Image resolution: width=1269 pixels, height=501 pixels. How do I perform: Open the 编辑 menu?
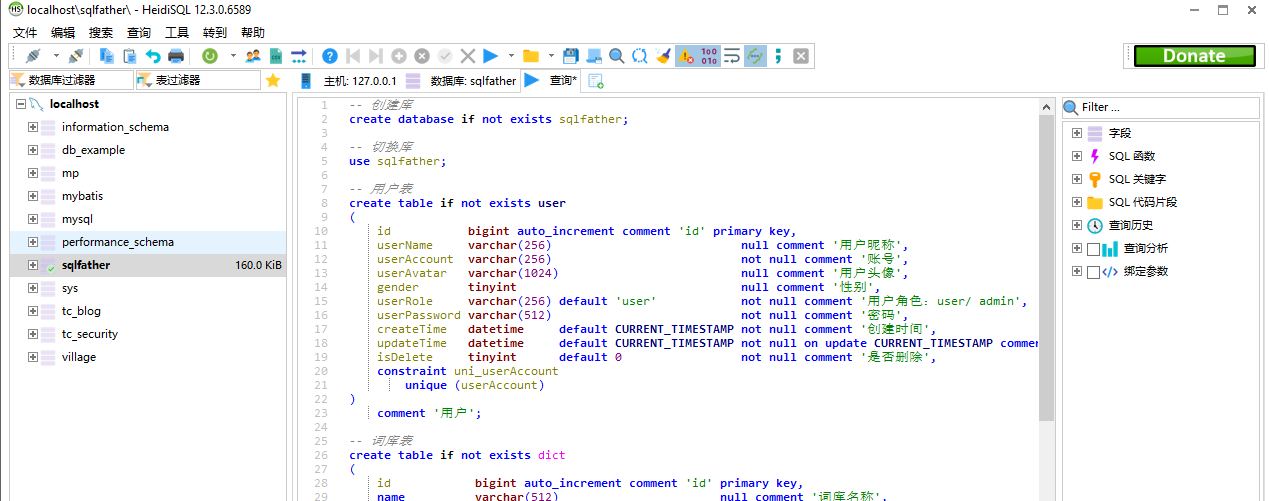63,32
